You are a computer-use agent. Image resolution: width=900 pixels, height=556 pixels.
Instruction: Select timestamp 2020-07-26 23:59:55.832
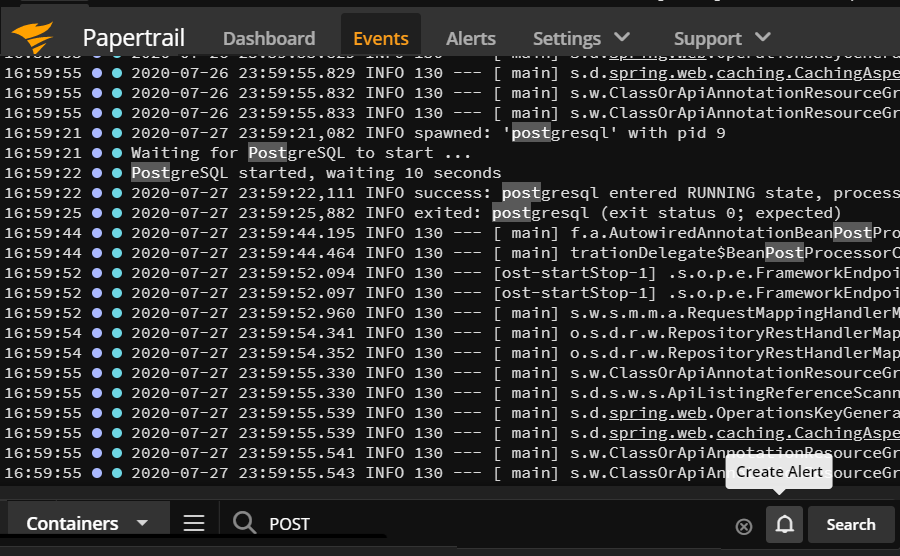click(243, 93)
